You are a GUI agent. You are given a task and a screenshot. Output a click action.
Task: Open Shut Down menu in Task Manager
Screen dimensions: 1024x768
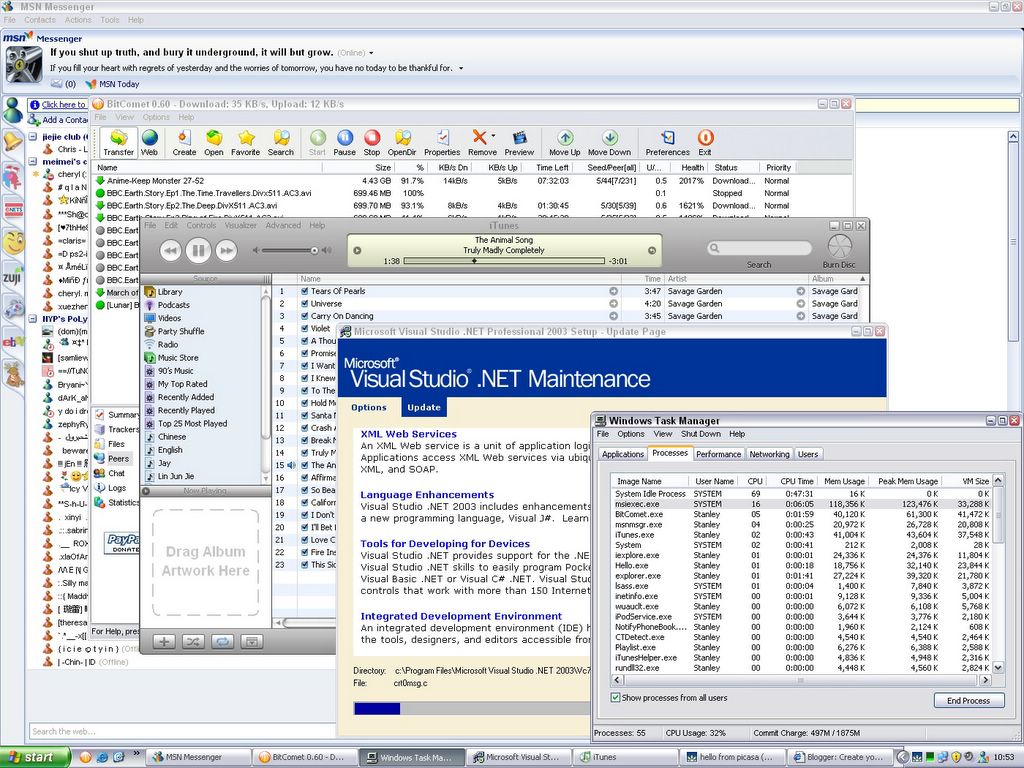(701, 434)
